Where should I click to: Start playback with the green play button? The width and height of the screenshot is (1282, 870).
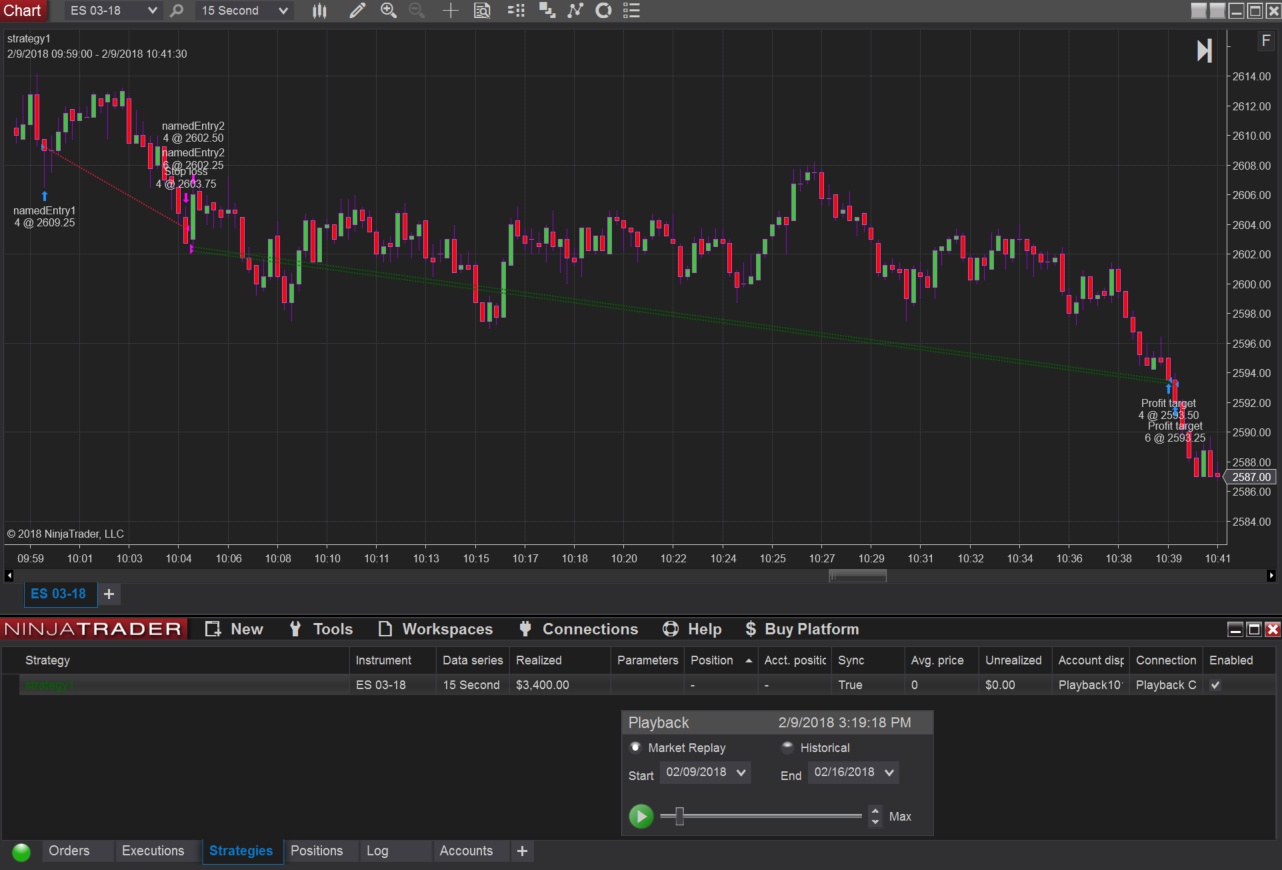click(x=641, y=817)
